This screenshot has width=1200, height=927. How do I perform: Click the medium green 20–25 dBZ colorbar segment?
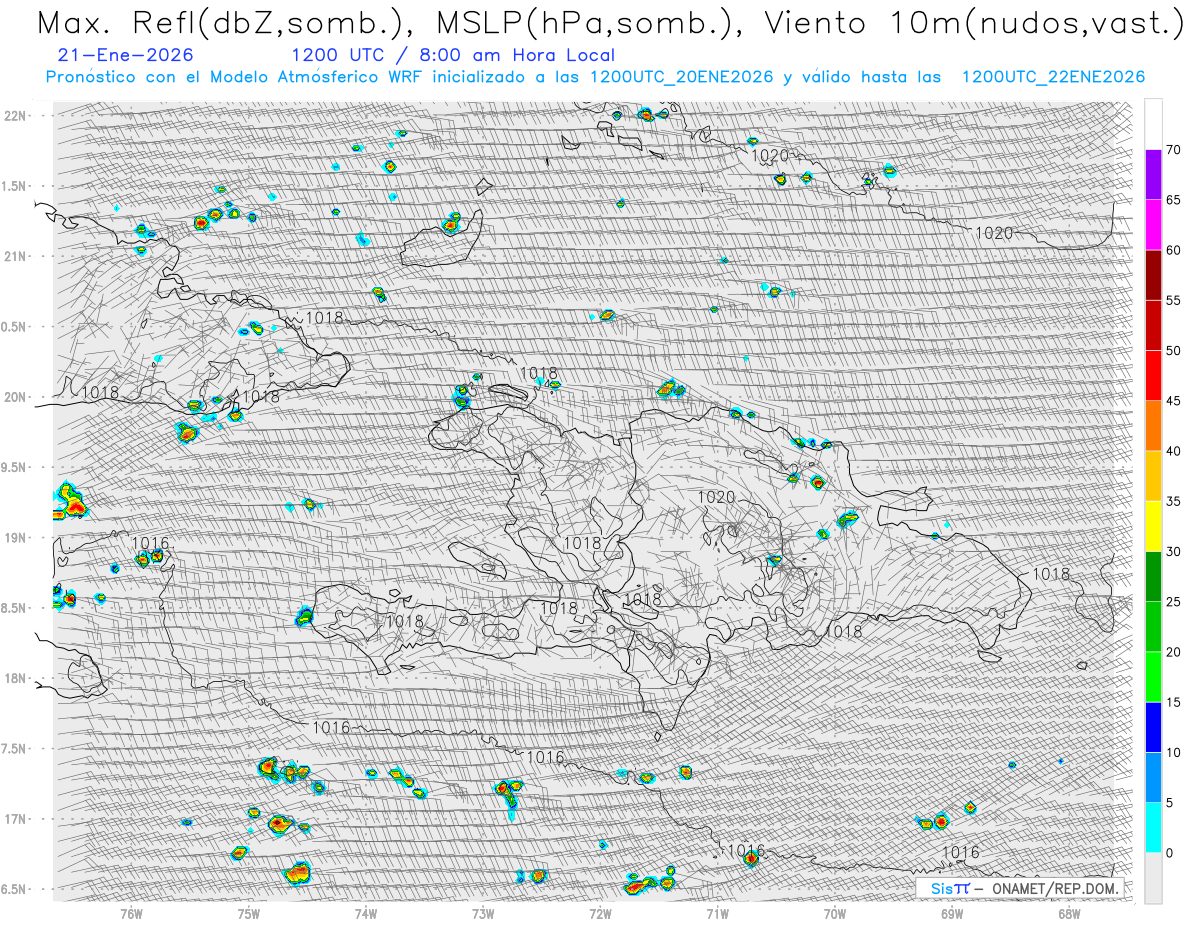click(x=1153, y=627)
